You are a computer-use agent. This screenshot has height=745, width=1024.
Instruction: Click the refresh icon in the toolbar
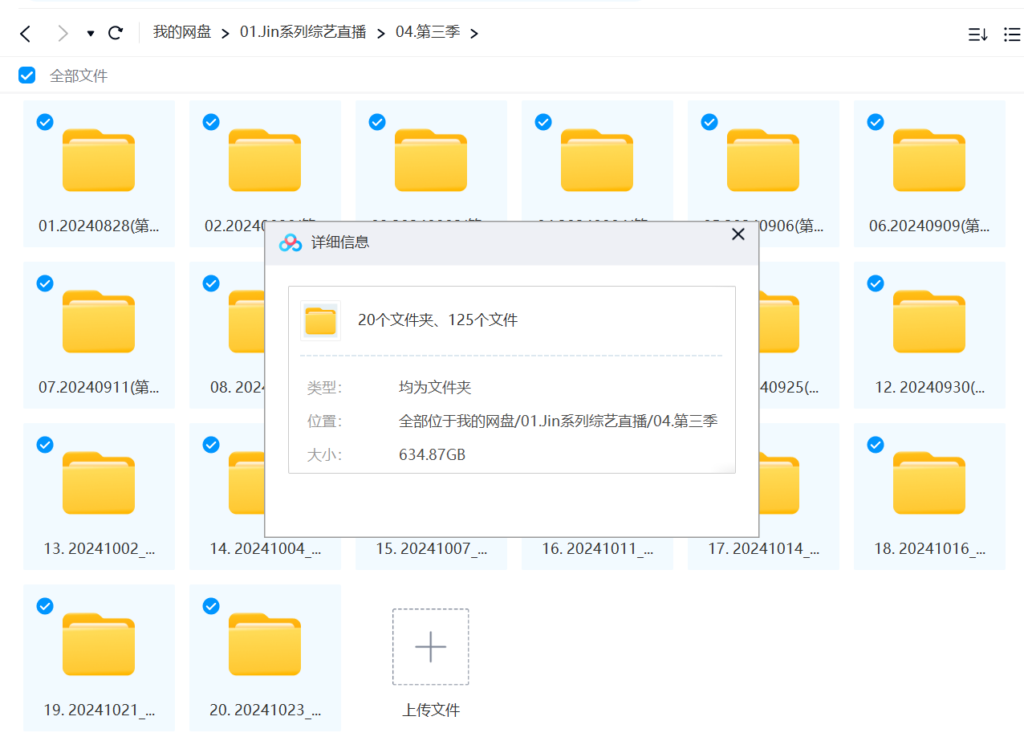pyautogui.click(x=115, y=32)
